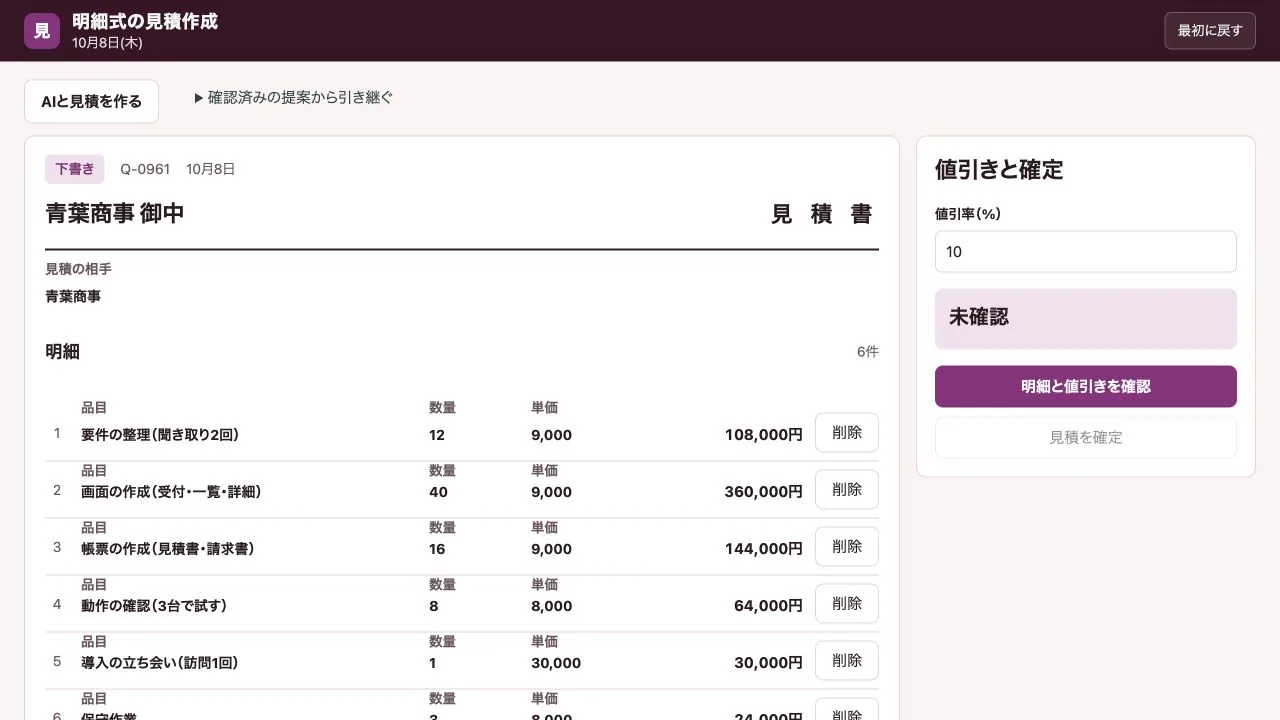Image resolution: width=1280 pixels, height=720 pixels.
Task: Click the 明細と値引きを確認 button
Action: click(x=1085, y=386)
